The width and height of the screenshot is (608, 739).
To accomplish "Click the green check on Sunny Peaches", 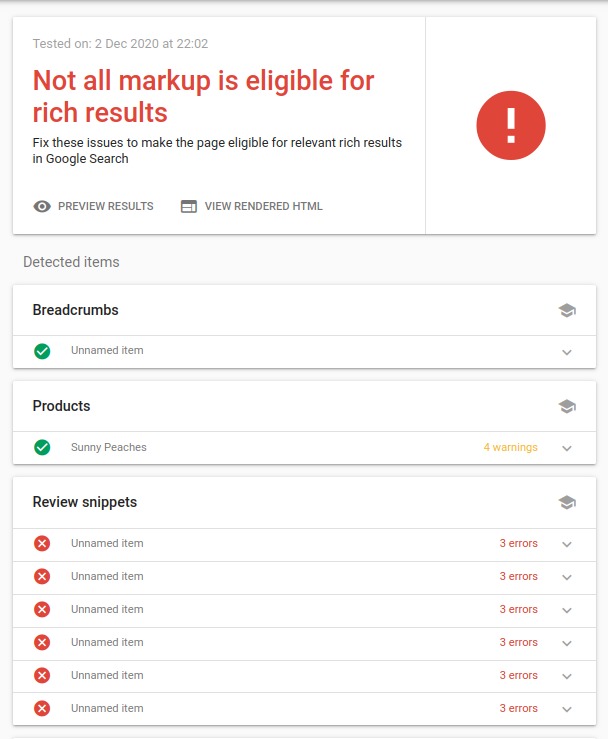I will pyautogui.click(x=42, y=447).
